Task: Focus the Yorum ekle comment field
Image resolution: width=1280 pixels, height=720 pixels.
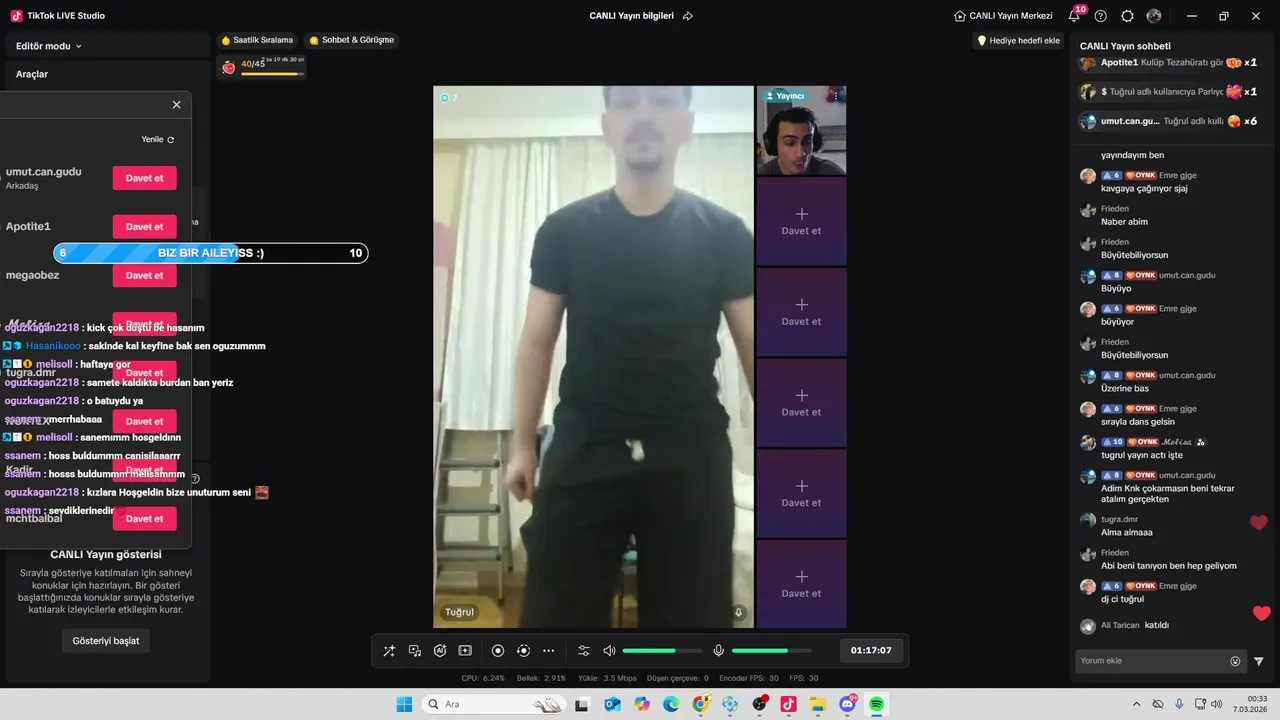Action: pos(1153,661)
